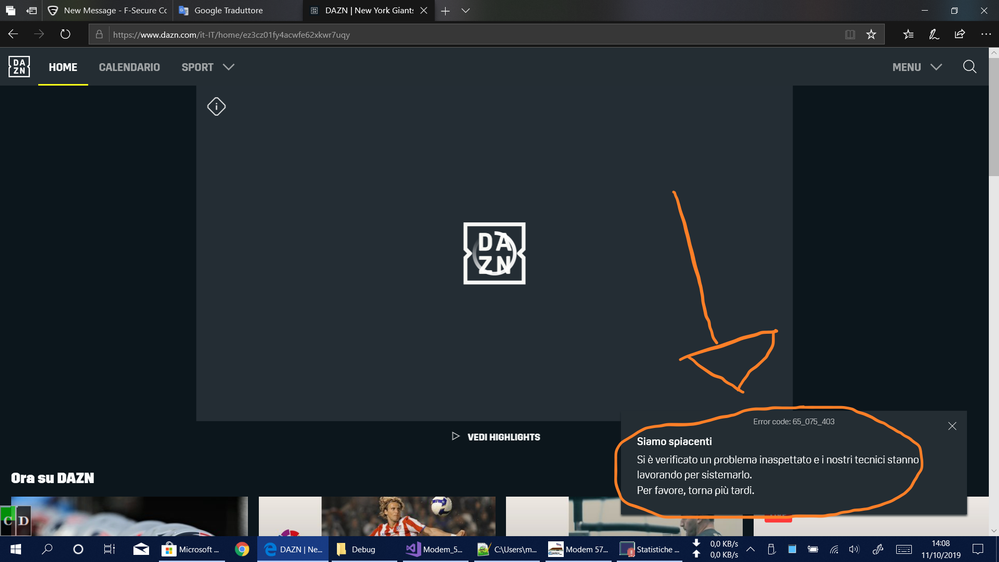999x562 pixels.
Task: Close the DAZN browser tab
Action: (424, 11)
